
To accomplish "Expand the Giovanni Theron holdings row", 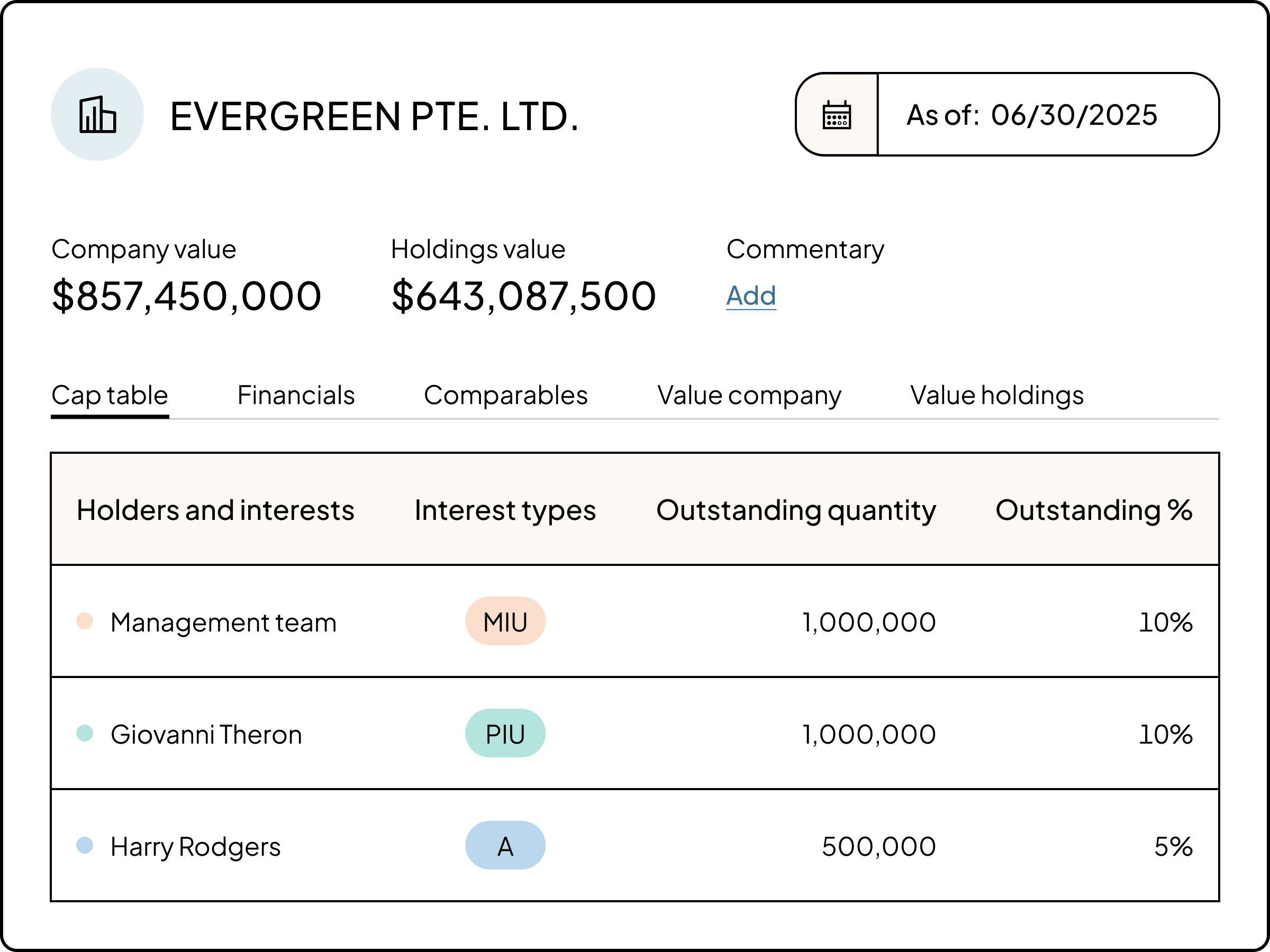I will coord(207,733).
